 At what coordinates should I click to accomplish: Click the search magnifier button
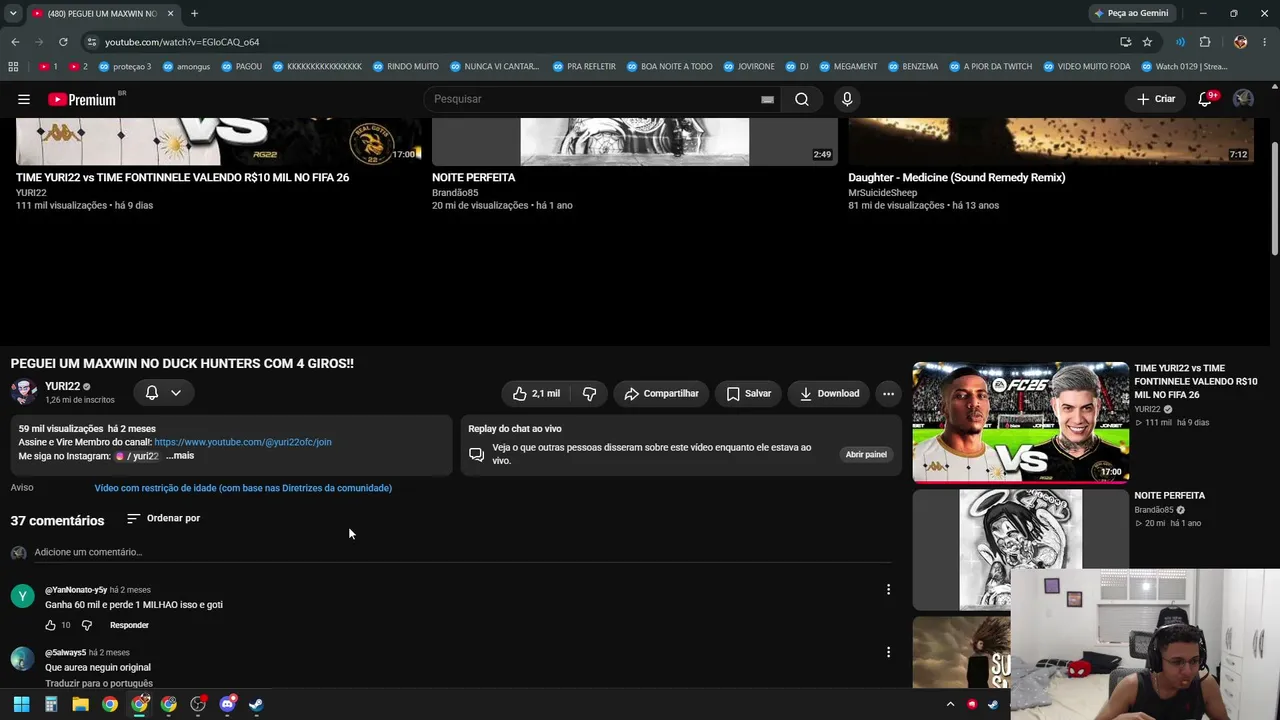click(x=802, y=99)
